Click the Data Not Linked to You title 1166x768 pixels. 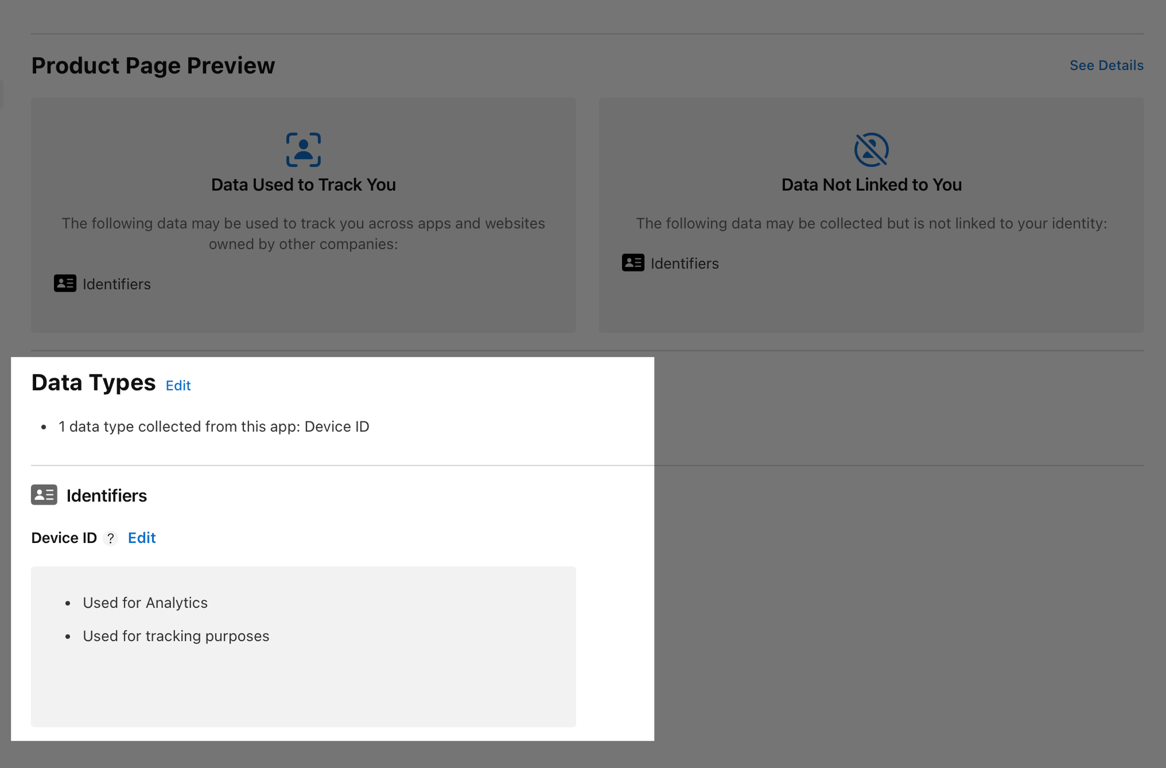[x=872, y=184]
